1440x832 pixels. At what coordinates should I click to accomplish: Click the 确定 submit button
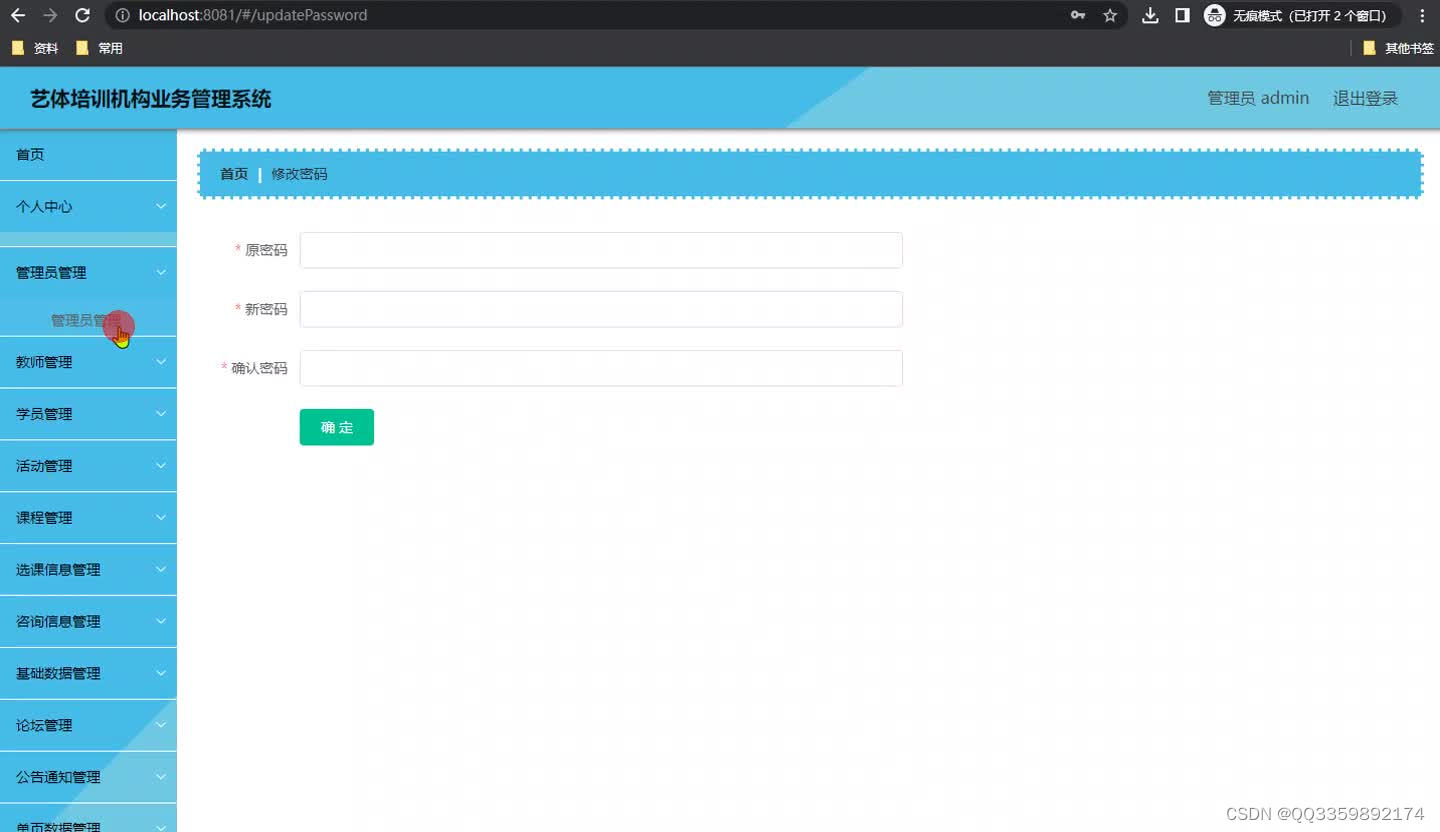(x=337, y=427)
